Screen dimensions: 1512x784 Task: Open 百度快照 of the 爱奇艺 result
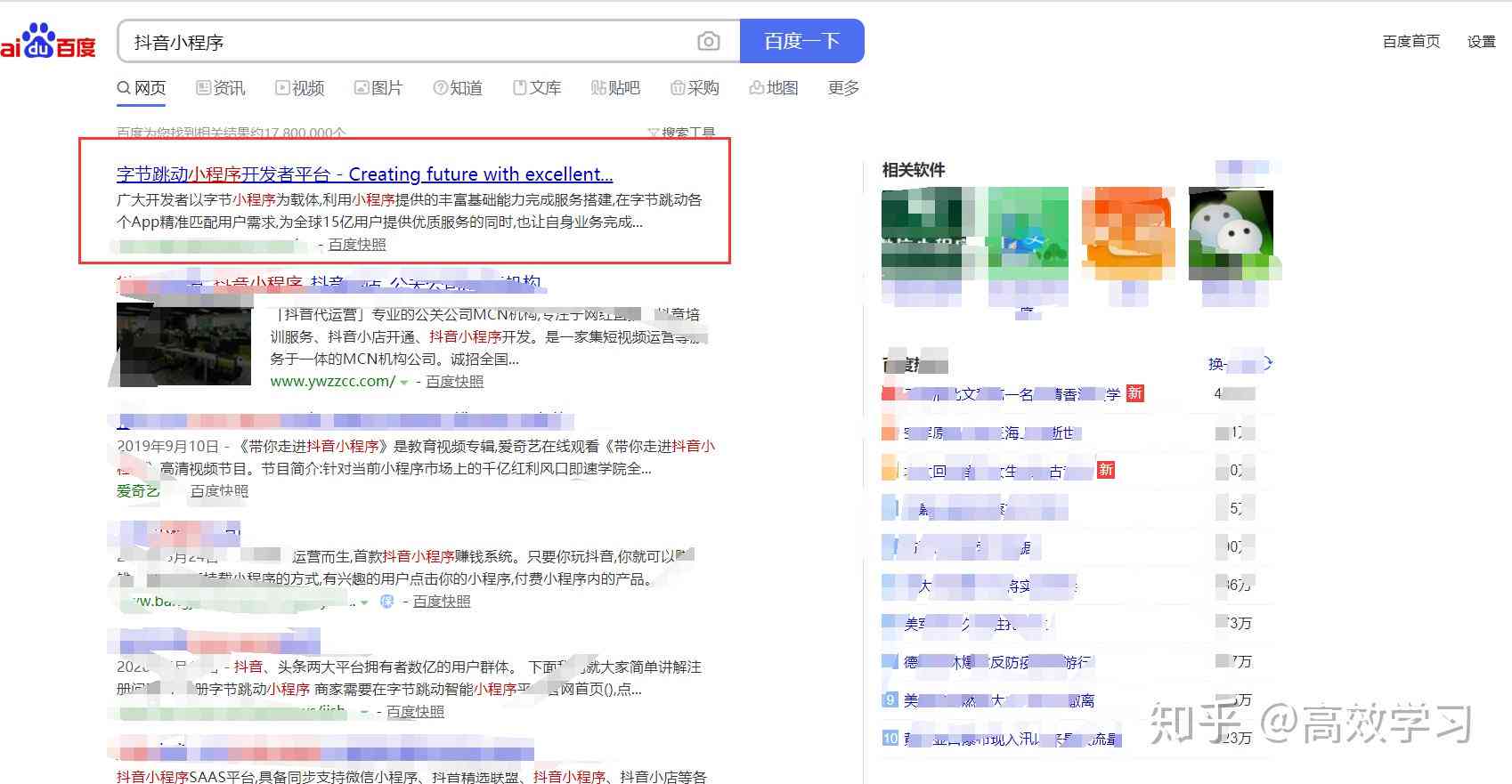(219, 490)
